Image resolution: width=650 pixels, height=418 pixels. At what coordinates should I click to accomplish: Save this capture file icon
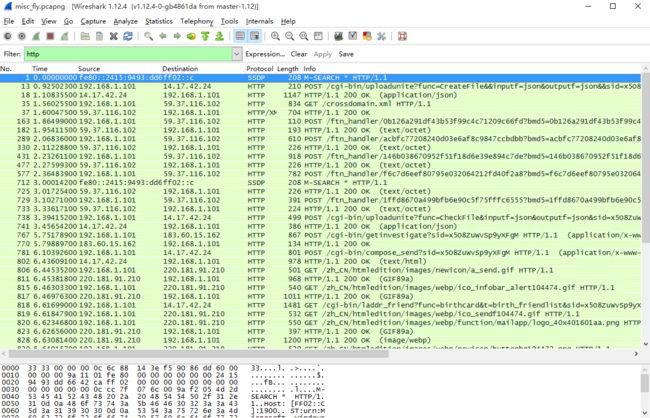tap(99, 36)
